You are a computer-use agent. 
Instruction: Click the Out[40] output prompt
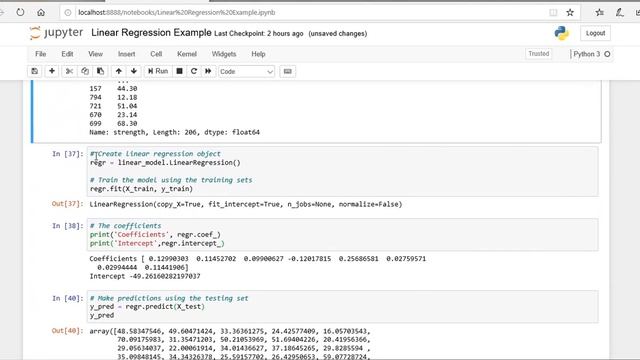click(68, 331)
